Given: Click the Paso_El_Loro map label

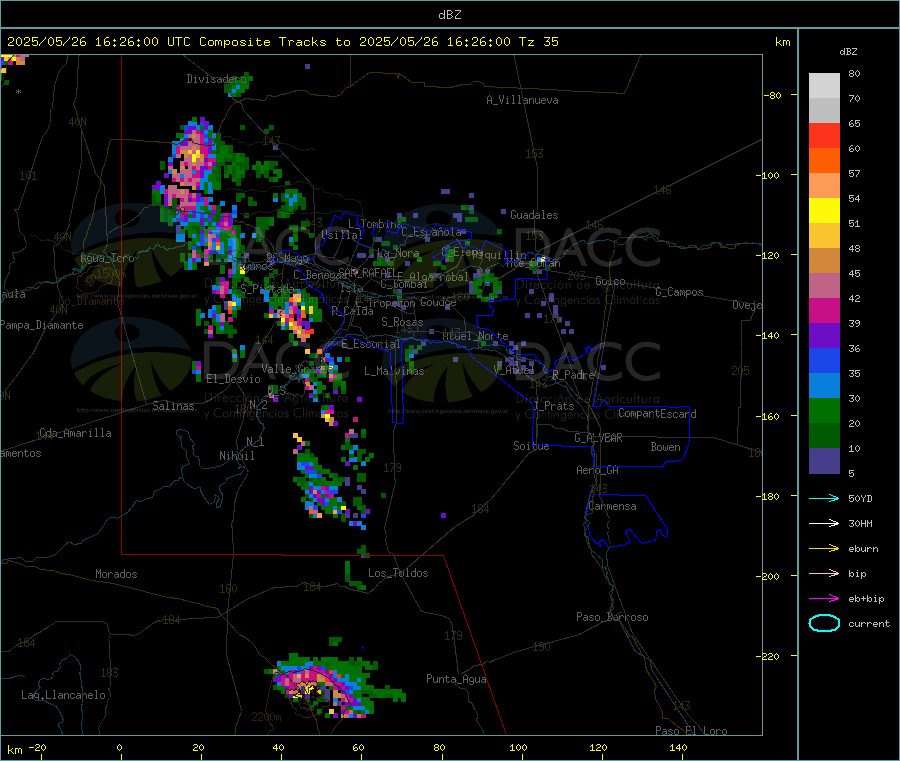Looking at the screenshot, I should tap(691, 731).
